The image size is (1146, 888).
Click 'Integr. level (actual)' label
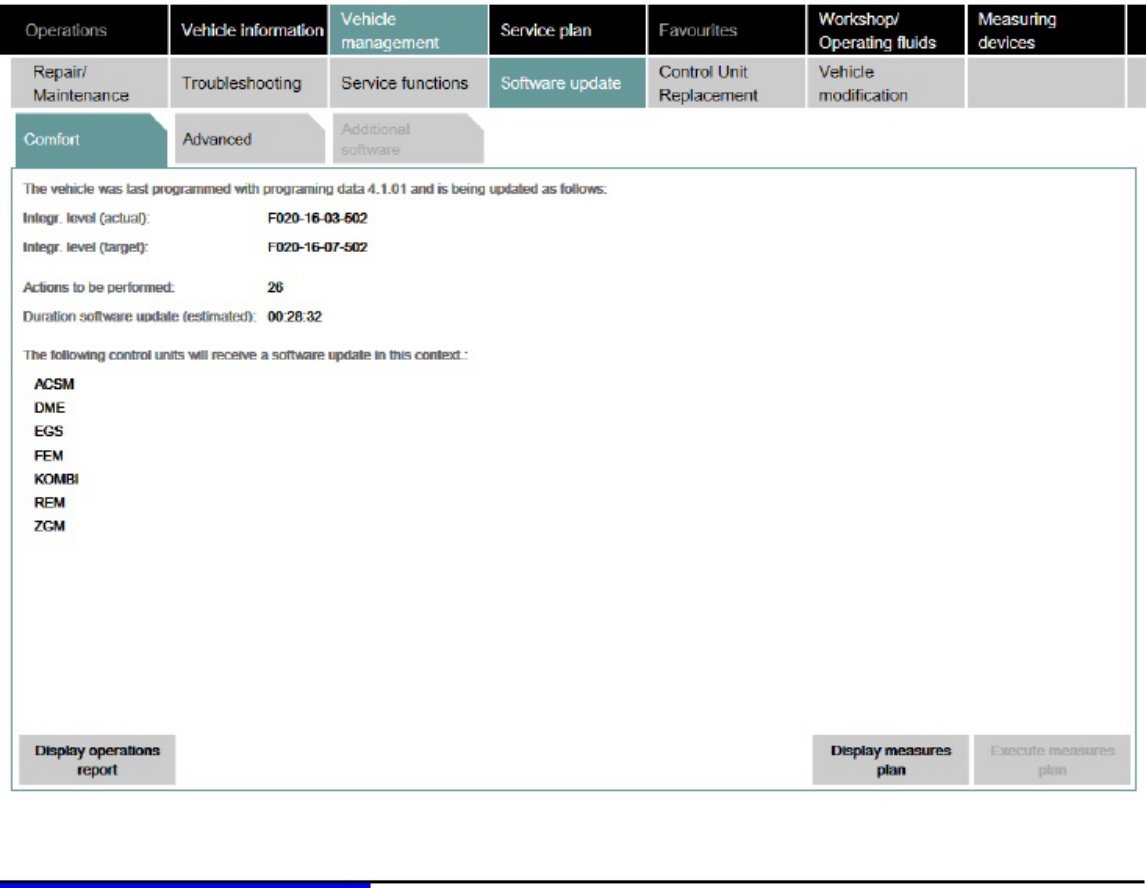[86, 218]
